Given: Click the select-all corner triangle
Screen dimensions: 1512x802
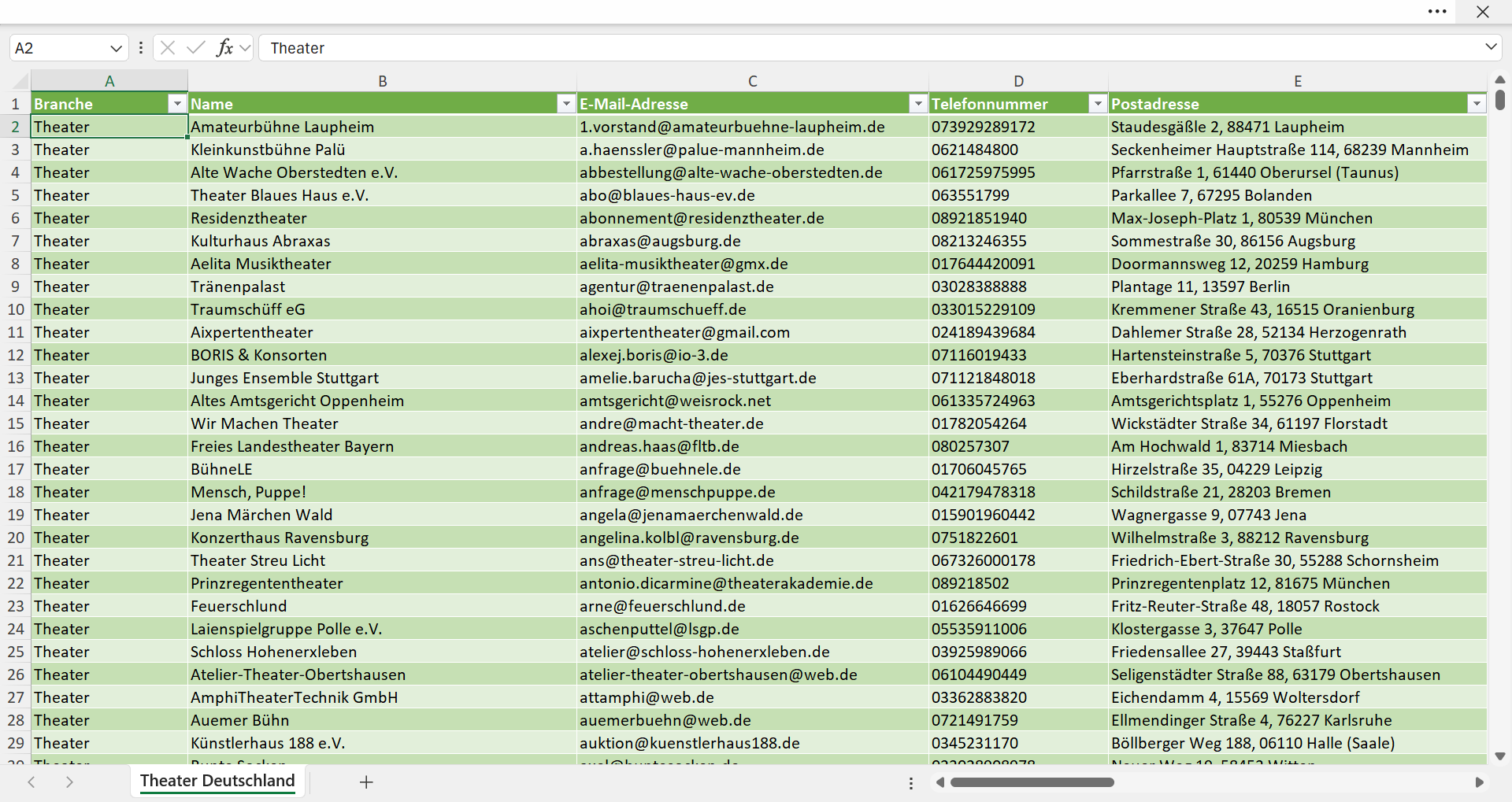Looking at the screenshot, I should coord(20,80).
